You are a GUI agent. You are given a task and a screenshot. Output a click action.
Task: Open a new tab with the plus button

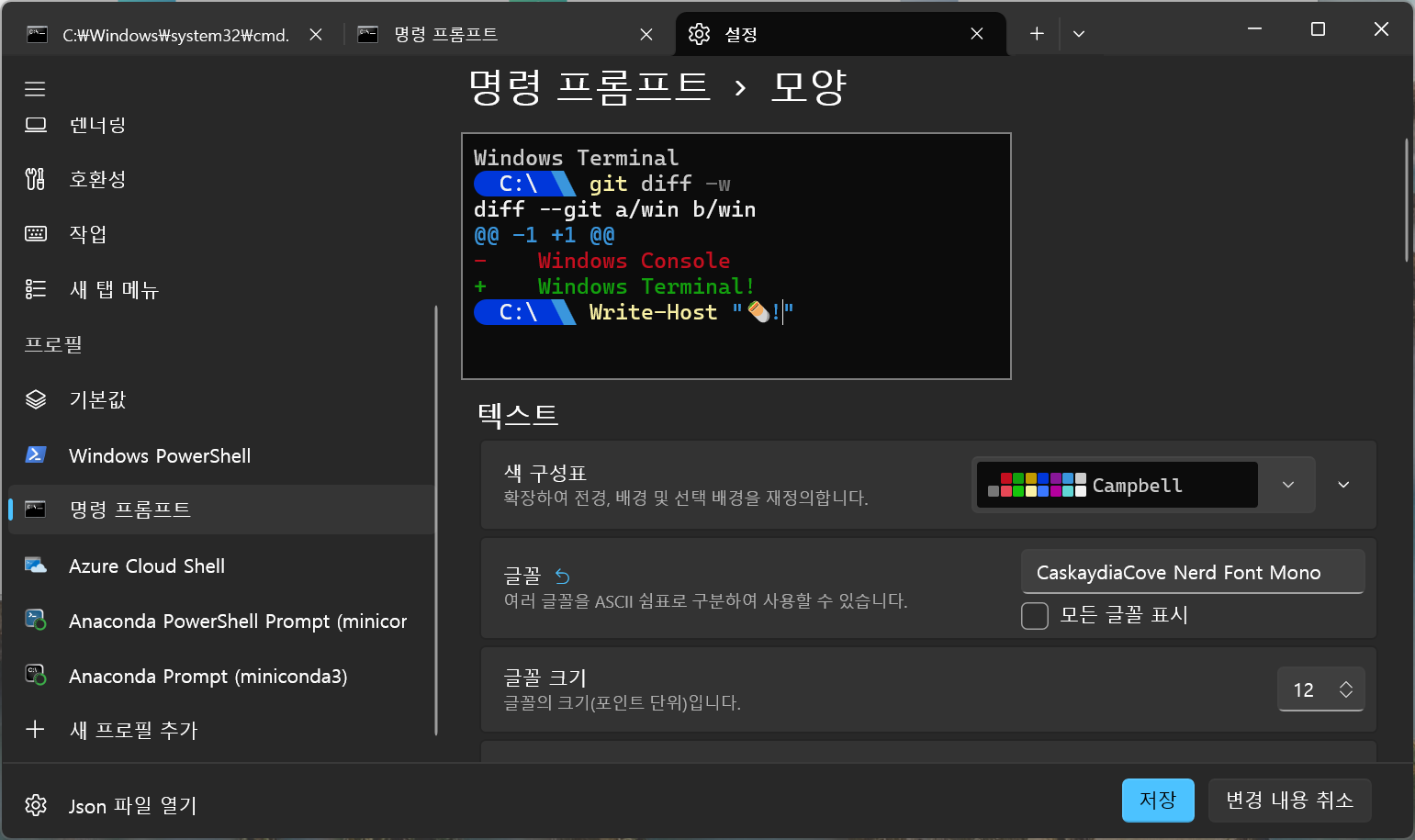pyautogui.click(x=1037, y=34)
